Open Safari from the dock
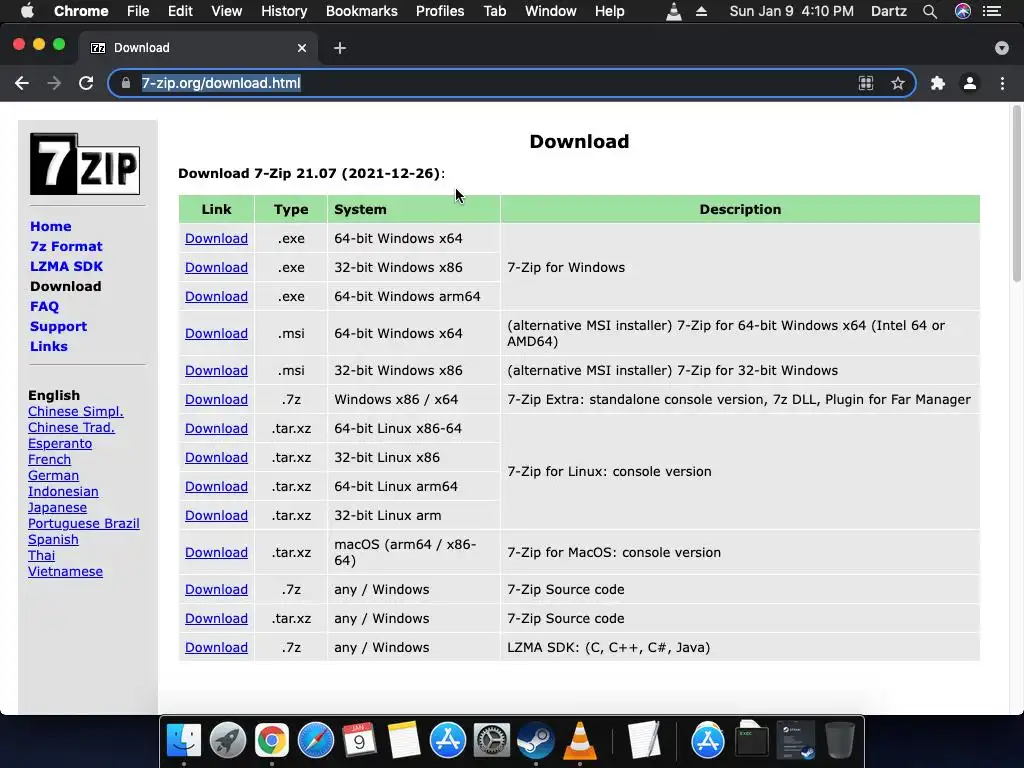 click(315, 741)
